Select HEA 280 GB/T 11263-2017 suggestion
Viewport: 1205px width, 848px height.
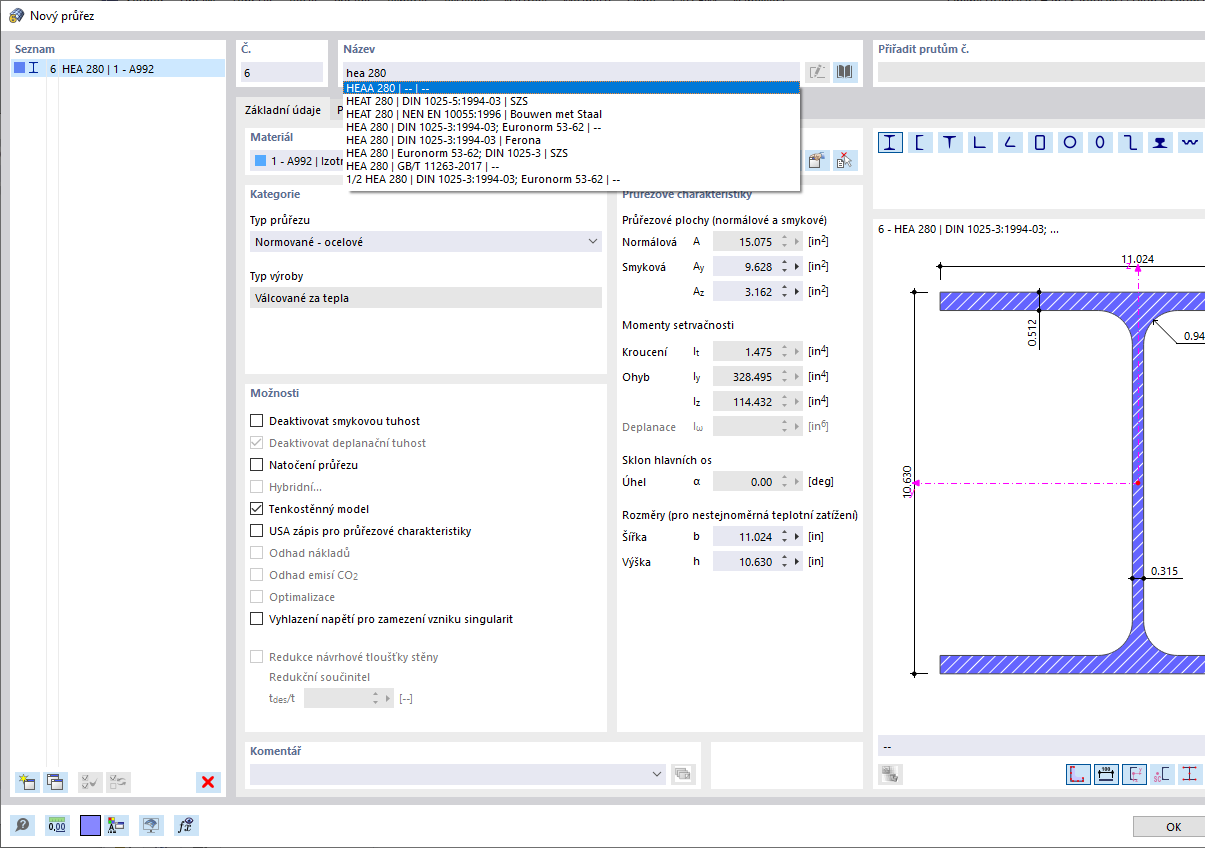click(x=572, y=166)
